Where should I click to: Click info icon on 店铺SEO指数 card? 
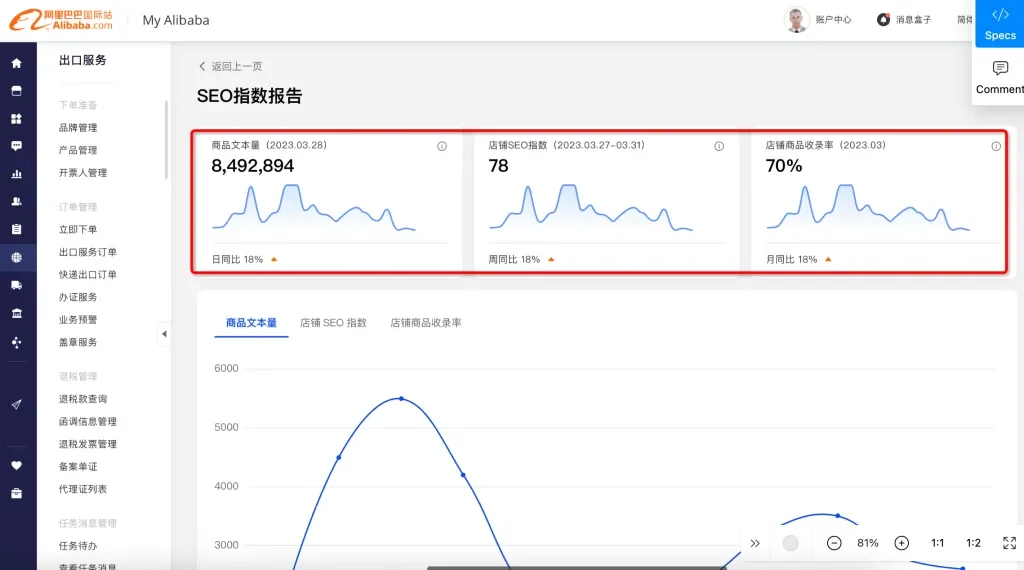719,146
